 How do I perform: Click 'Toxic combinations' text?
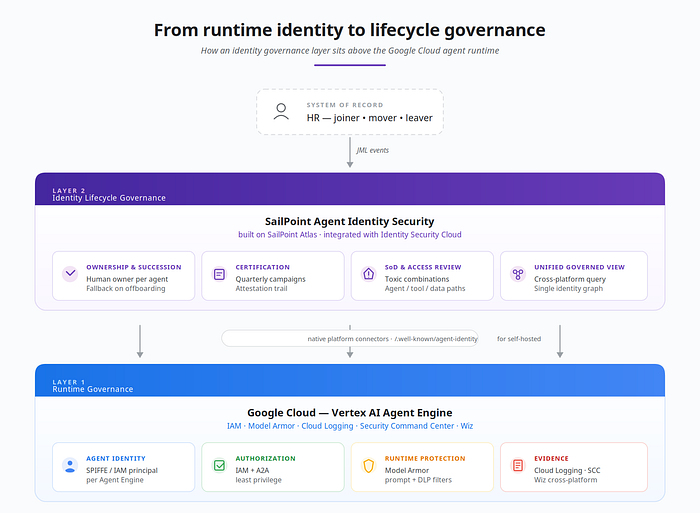click(417, 279)
